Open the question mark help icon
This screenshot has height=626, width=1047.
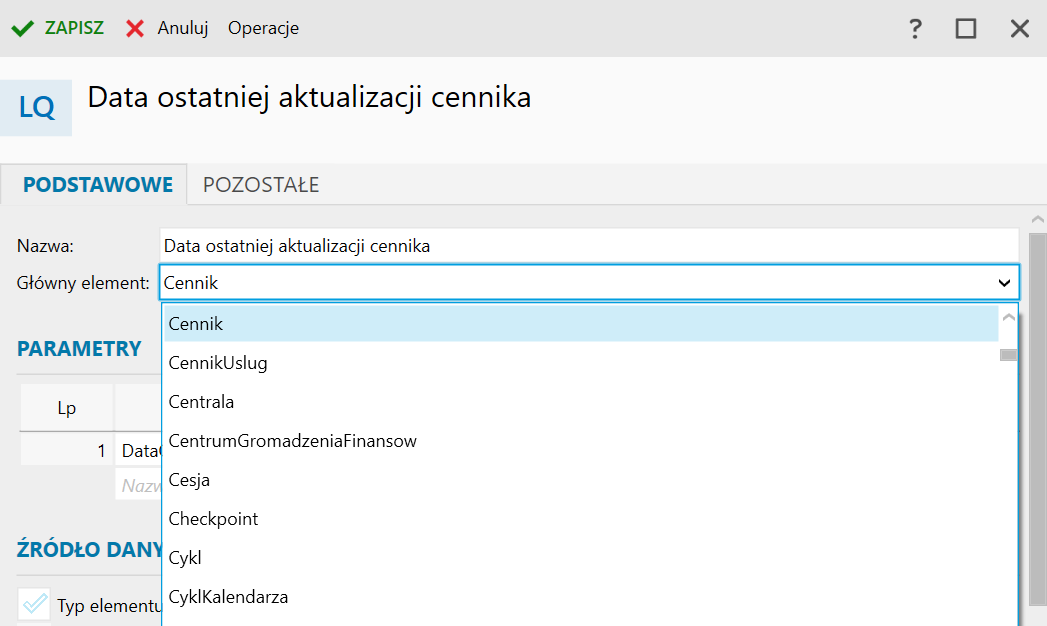(x=914, y=29)
